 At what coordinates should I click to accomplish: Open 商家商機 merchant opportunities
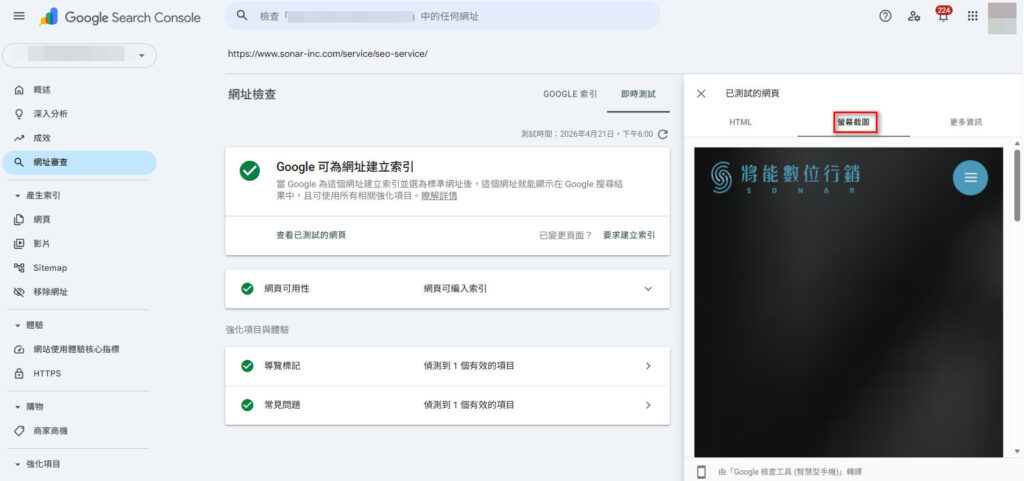(79, 431)
